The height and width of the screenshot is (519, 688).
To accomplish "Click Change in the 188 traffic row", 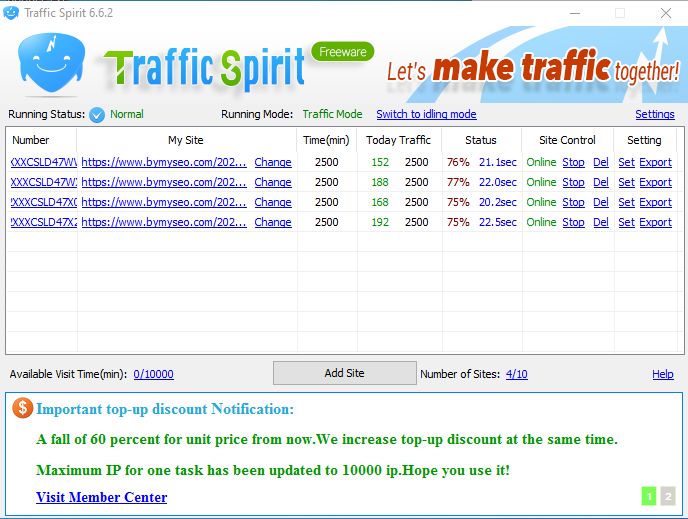I will (273, 182).
